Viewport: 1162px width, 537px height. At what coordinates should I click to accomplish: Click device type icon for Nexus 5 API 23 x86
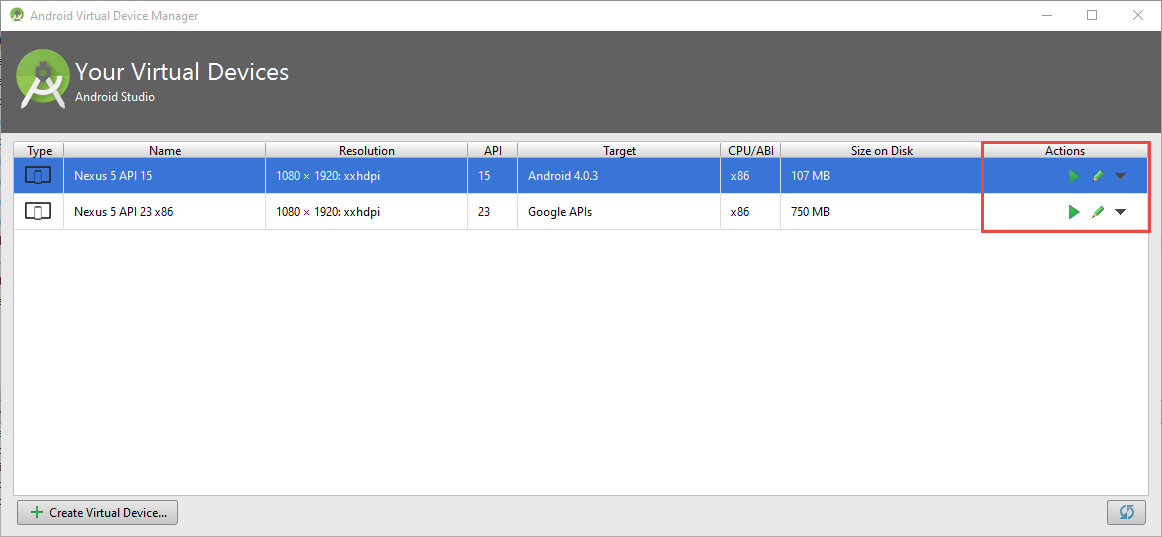click(39, 212)
